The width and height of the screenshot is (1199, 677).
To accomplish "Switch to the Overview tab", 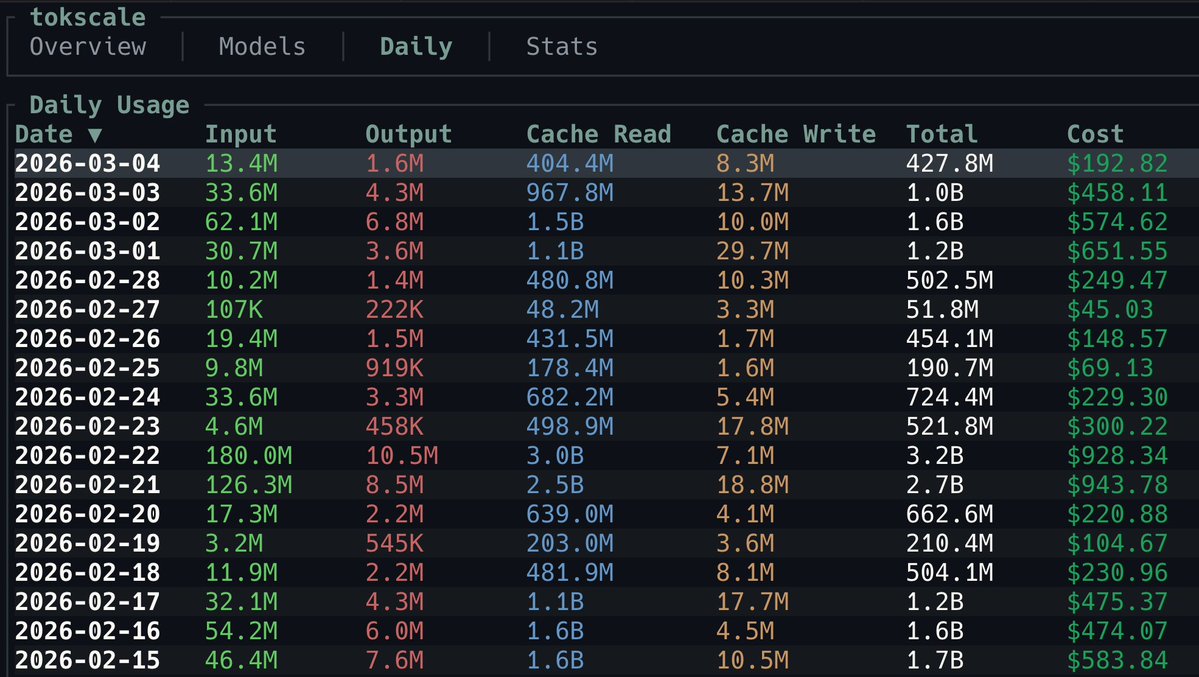I will (88, 47).
